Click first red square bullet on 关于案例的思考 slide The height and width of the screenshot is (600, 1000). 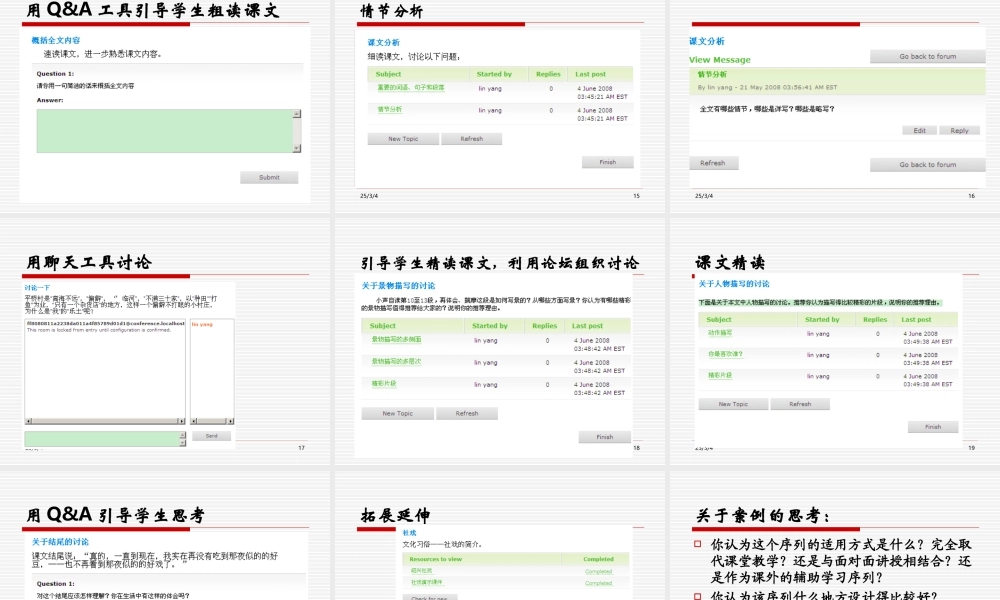tap(697, 544)
